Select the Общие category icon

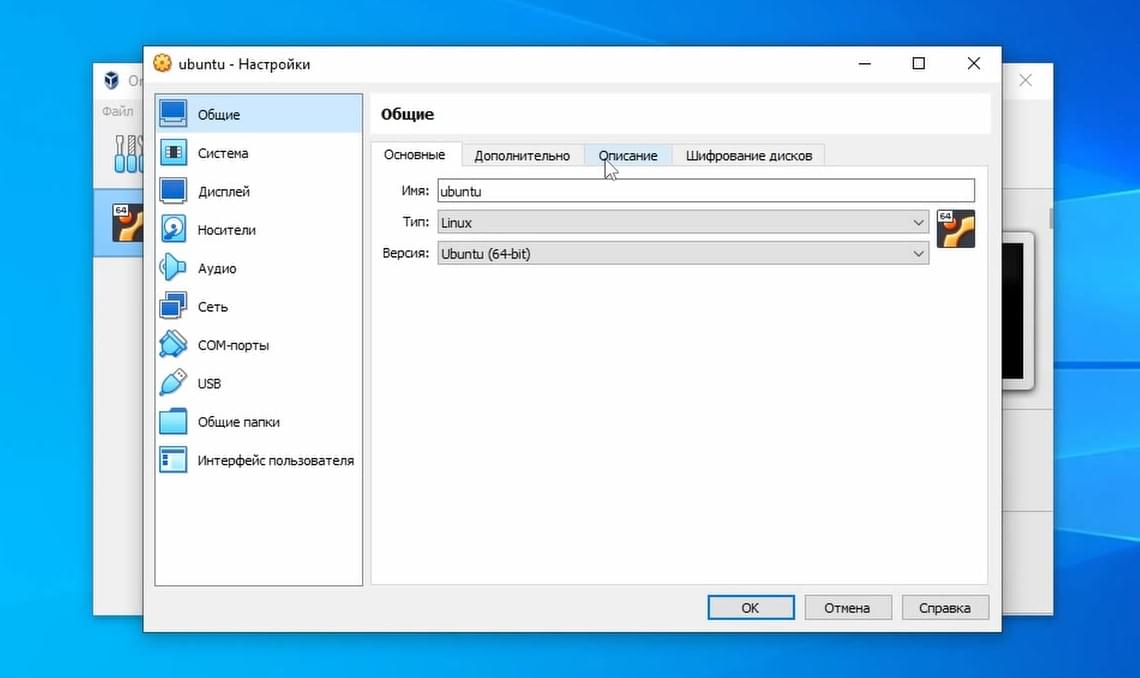[173, 113]
